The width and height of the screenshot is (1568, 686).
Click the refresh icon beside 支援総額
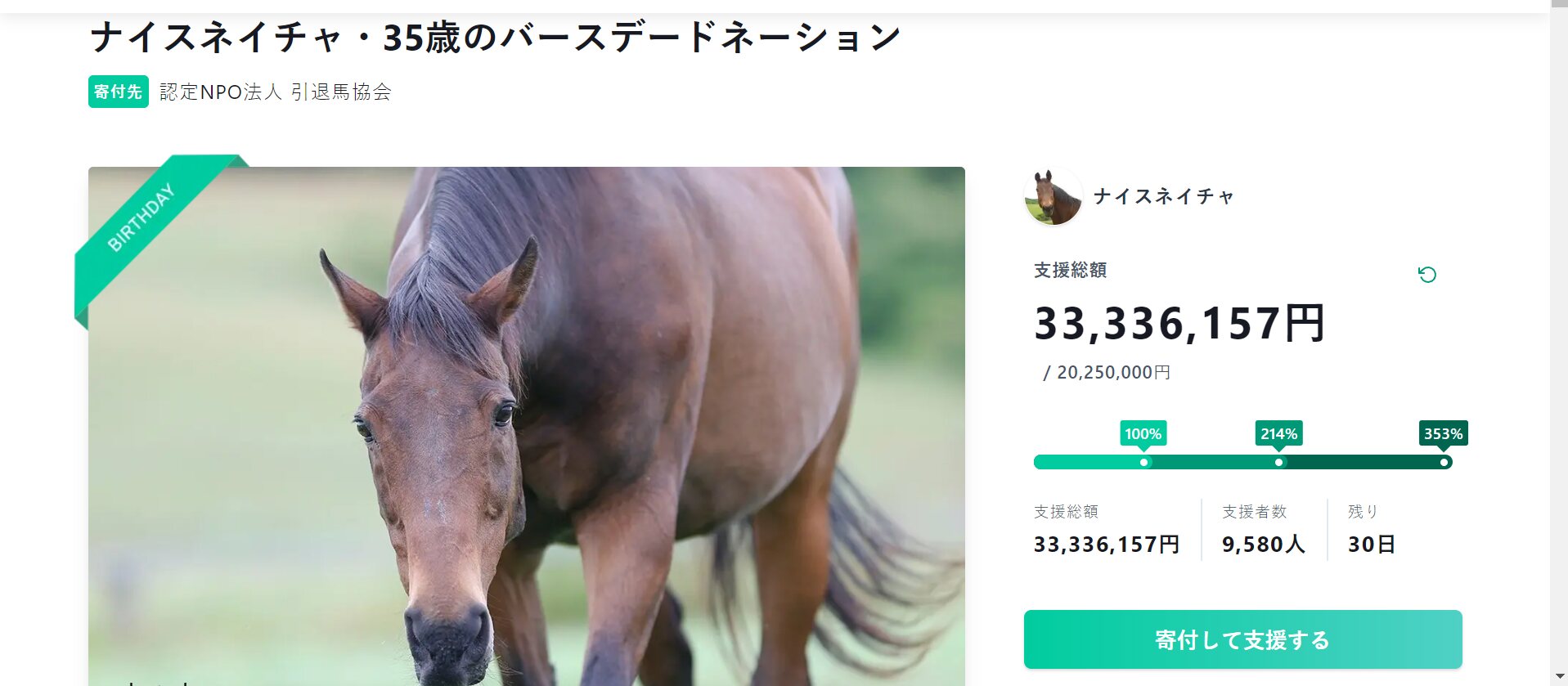(1426, 275)
